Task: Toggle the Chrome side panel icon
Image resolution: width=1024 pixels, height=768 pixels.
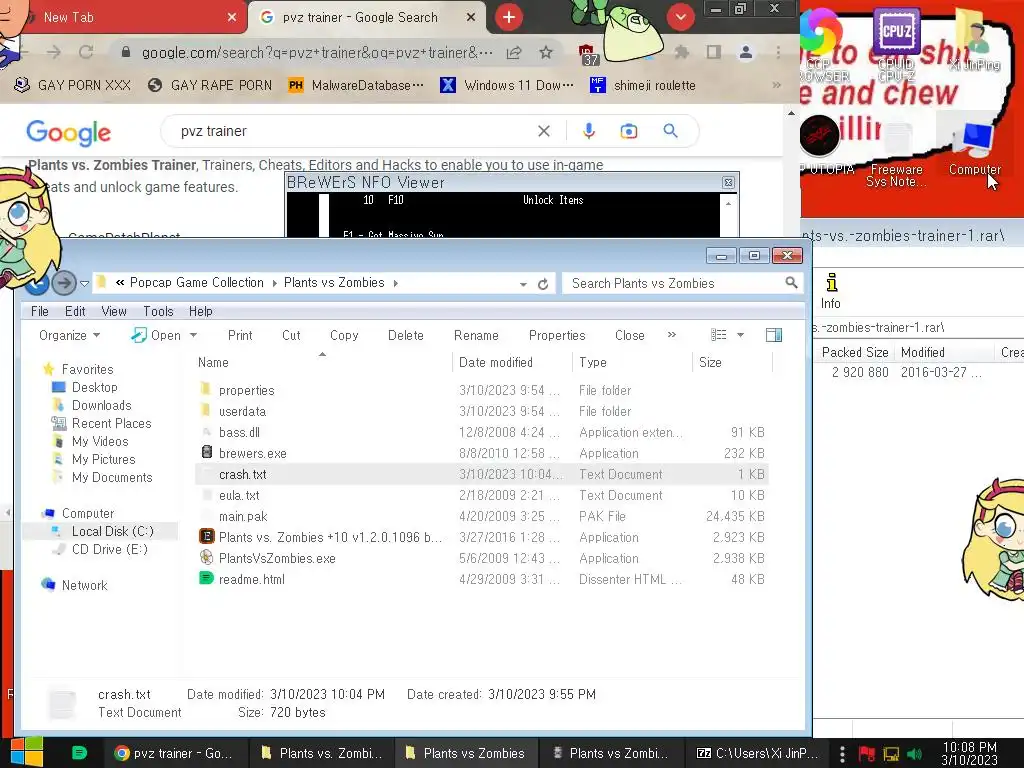Action: click(x=714, y=52)
